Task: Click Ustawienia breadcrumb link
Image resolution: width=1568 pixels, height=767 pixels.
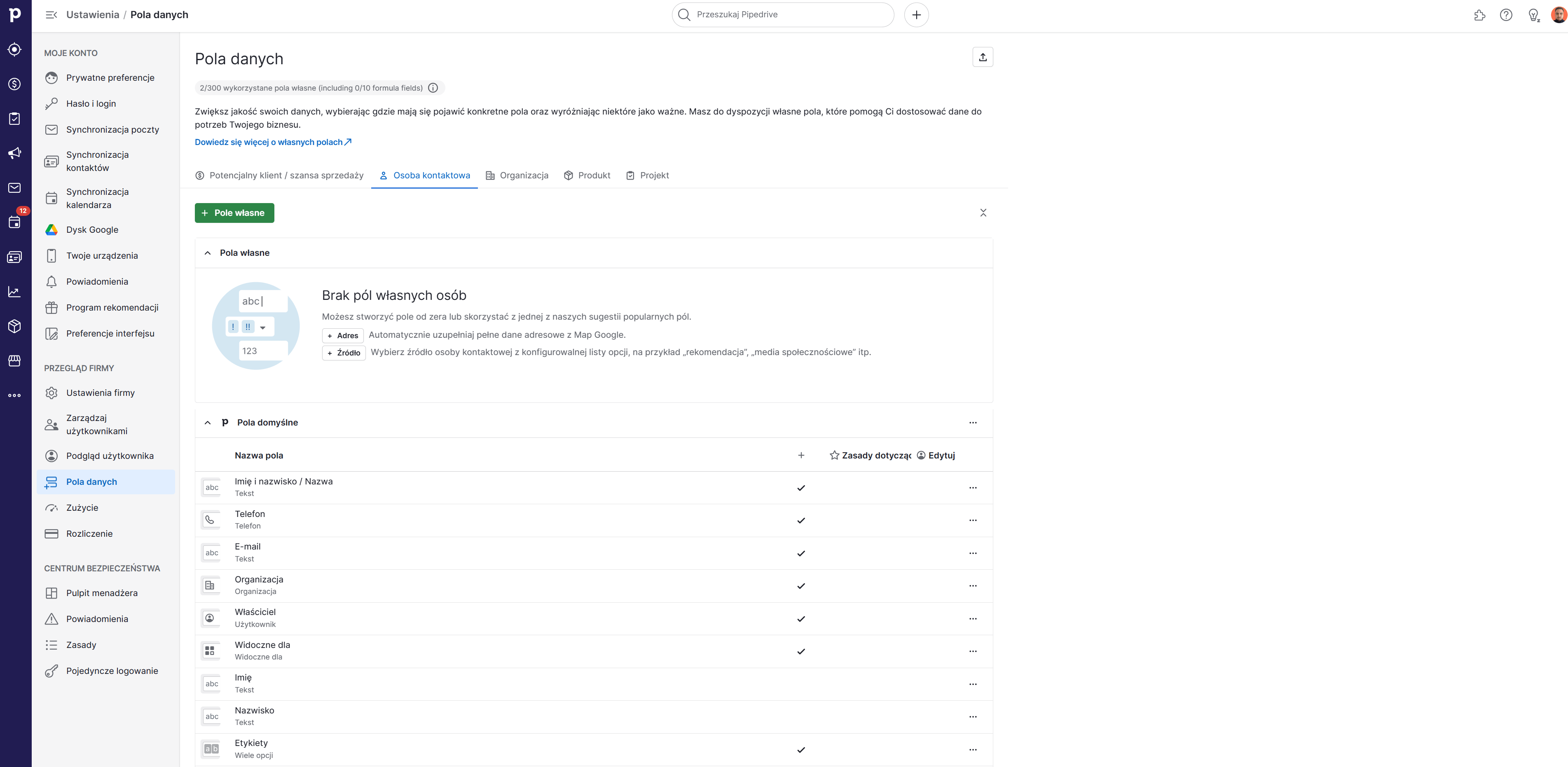Action: (93, 14)
